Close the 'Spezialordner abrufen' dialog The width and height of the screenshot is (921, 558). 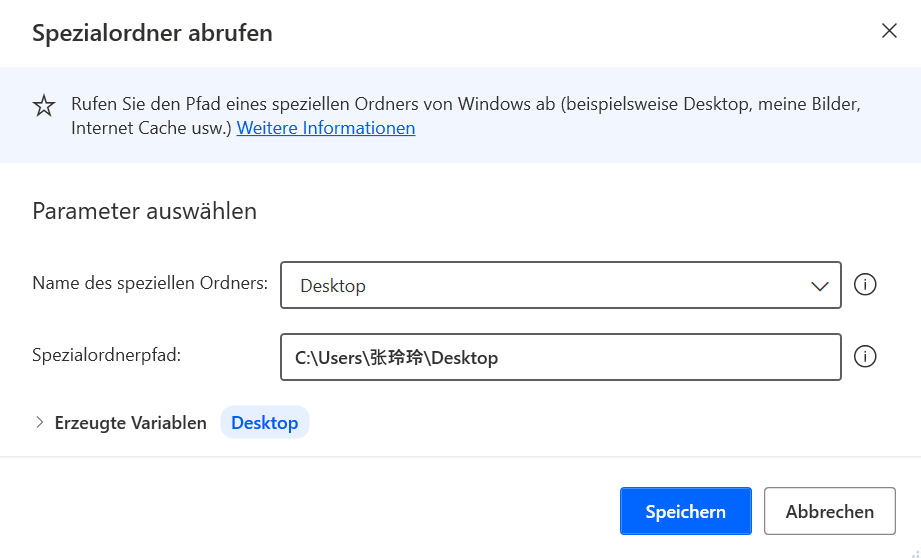tap(889, 31)
